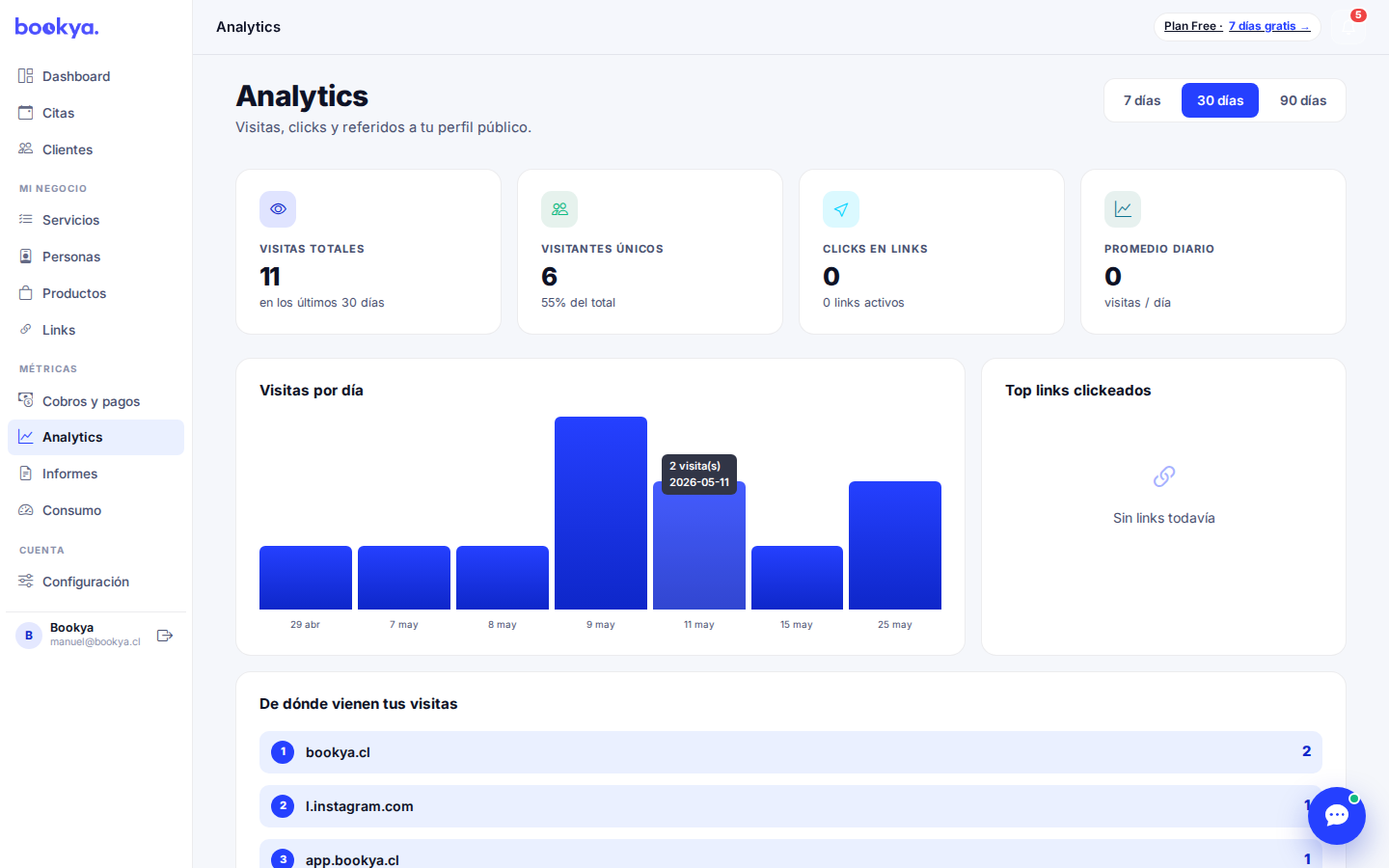Click the l.instagram.com referrer row

[791, 806]
